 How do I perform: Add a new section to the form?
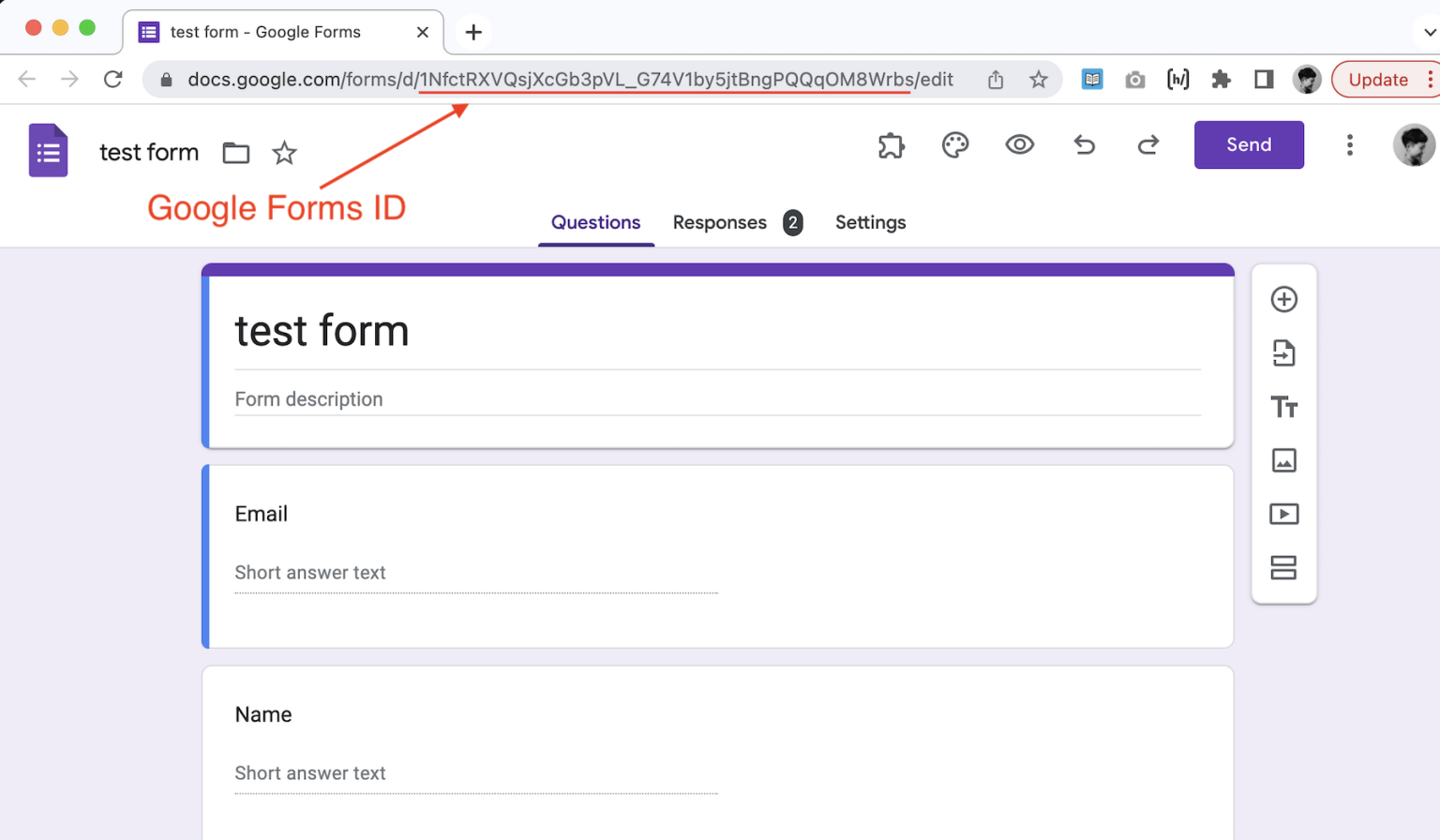pos(1283,567)
